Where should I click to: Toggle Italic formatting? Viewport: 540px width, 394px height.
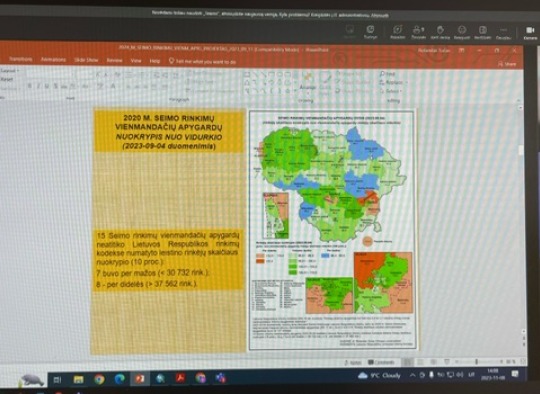(39, 86)
